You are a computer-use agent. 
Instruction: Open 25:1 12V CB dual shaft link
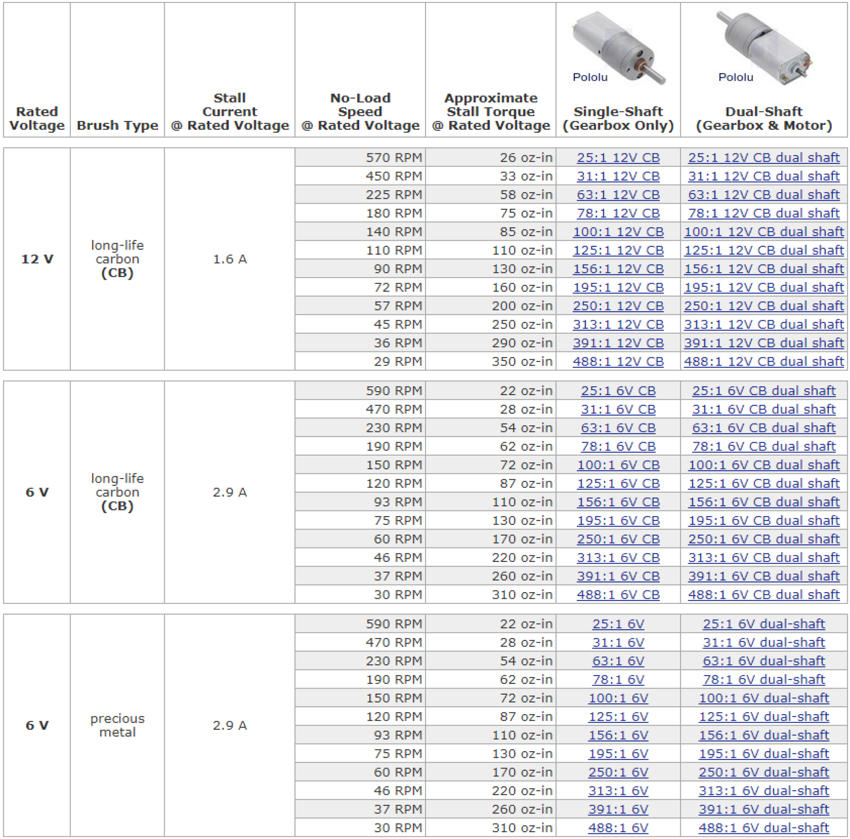point(764,158)
